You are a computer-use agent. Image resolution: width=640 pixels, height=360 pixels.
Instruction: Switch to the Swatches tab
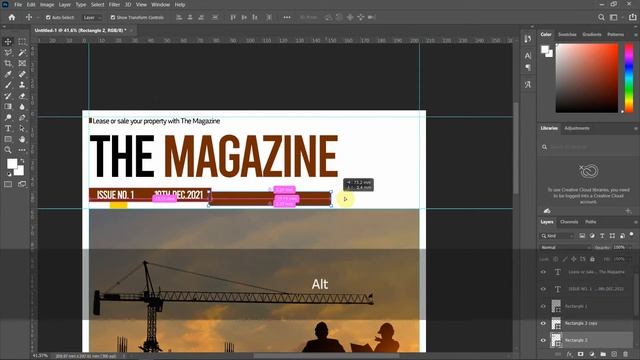[x=567, y=35]
